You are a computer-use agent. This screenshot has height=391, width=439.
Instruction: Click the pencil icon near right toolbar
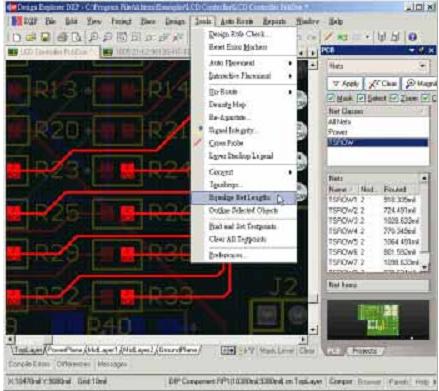[x=328, y=37]
